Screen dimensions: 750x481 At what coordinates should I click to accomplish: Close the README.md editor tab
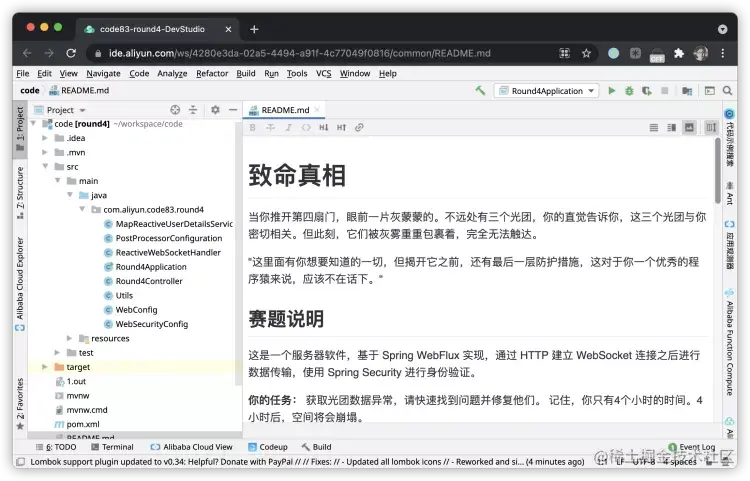(x=317, y=110)
